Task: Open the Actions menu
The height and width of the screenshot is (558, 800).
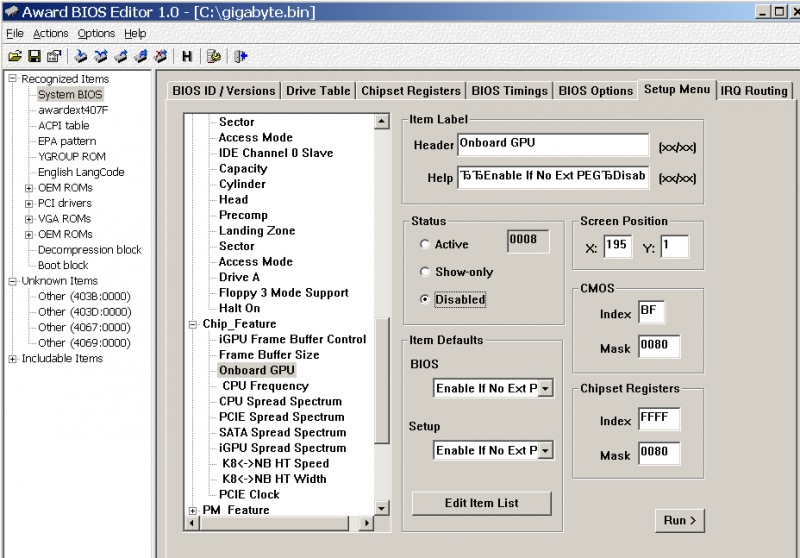Action: click(50, 33)
